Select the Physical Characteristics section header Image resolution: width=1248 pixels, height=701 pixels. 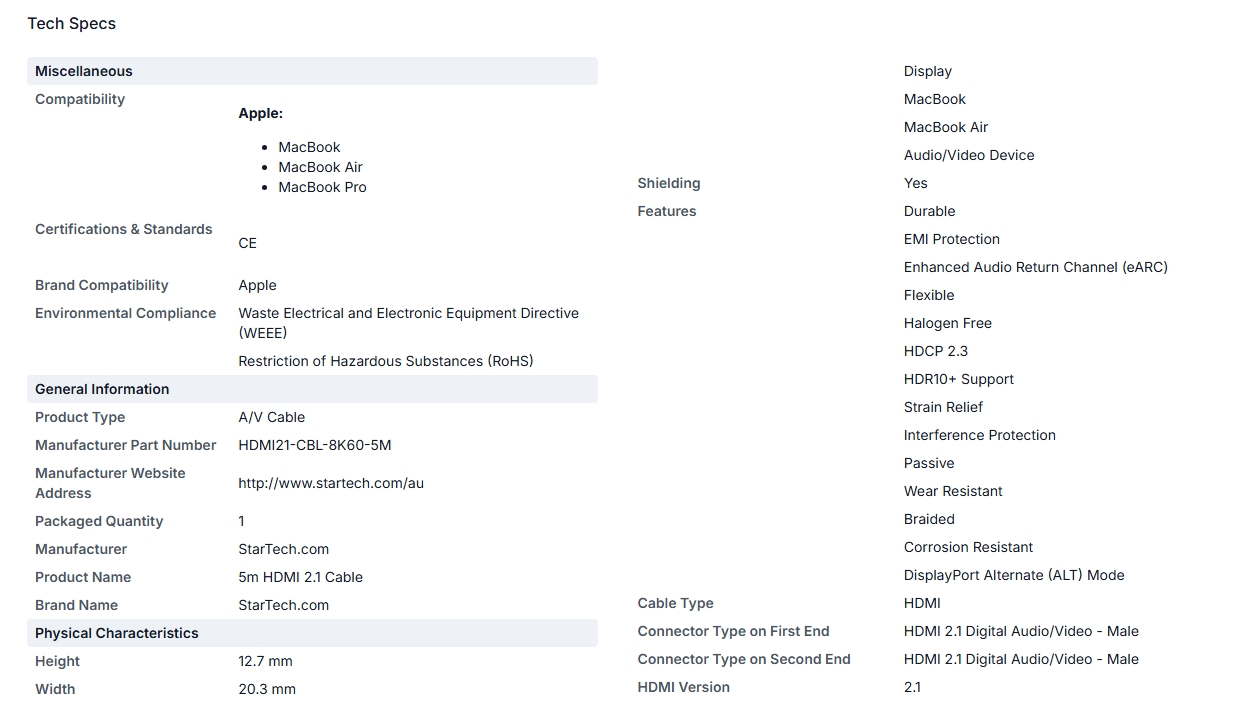click(x=312, y=633)
